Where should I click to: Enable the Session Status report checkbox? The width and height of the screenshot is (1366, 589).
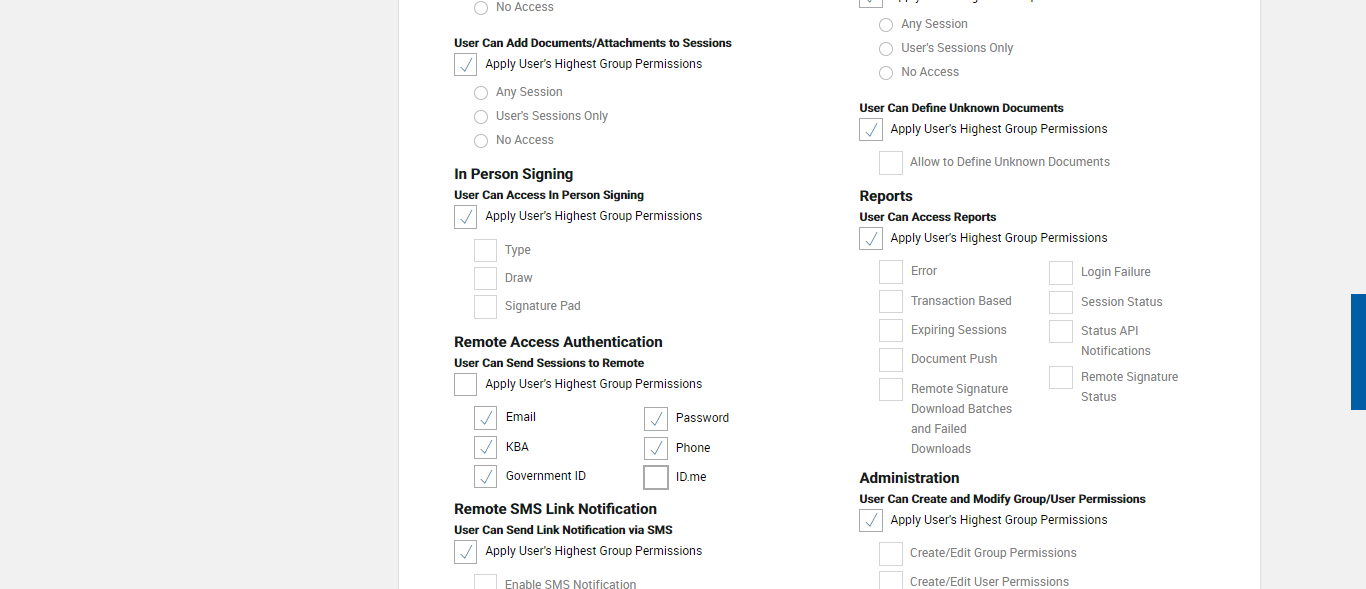pos(1061,303)
